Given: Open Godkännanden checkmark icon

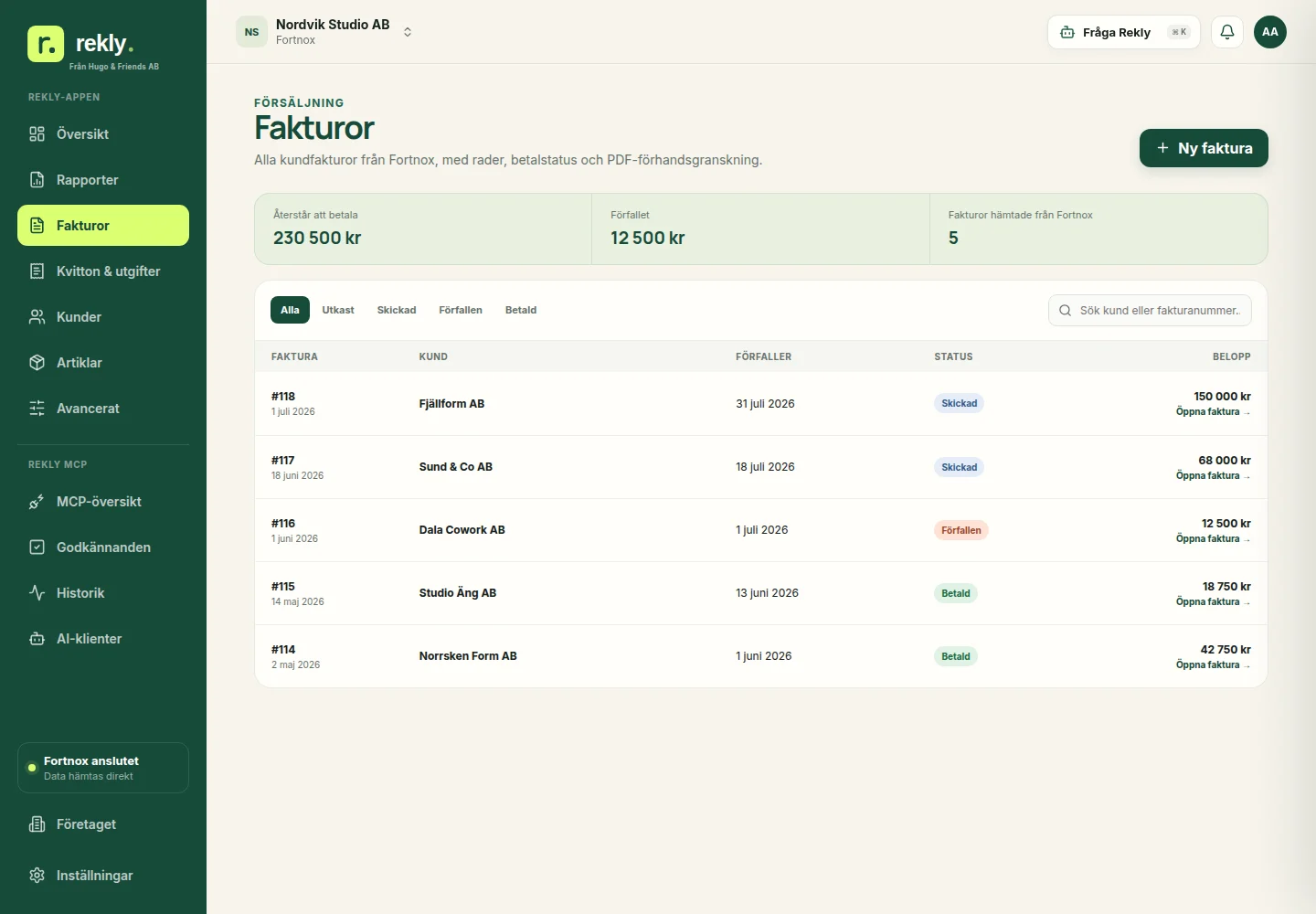Looking at the screenshot, I should click(x=37, y=547).
